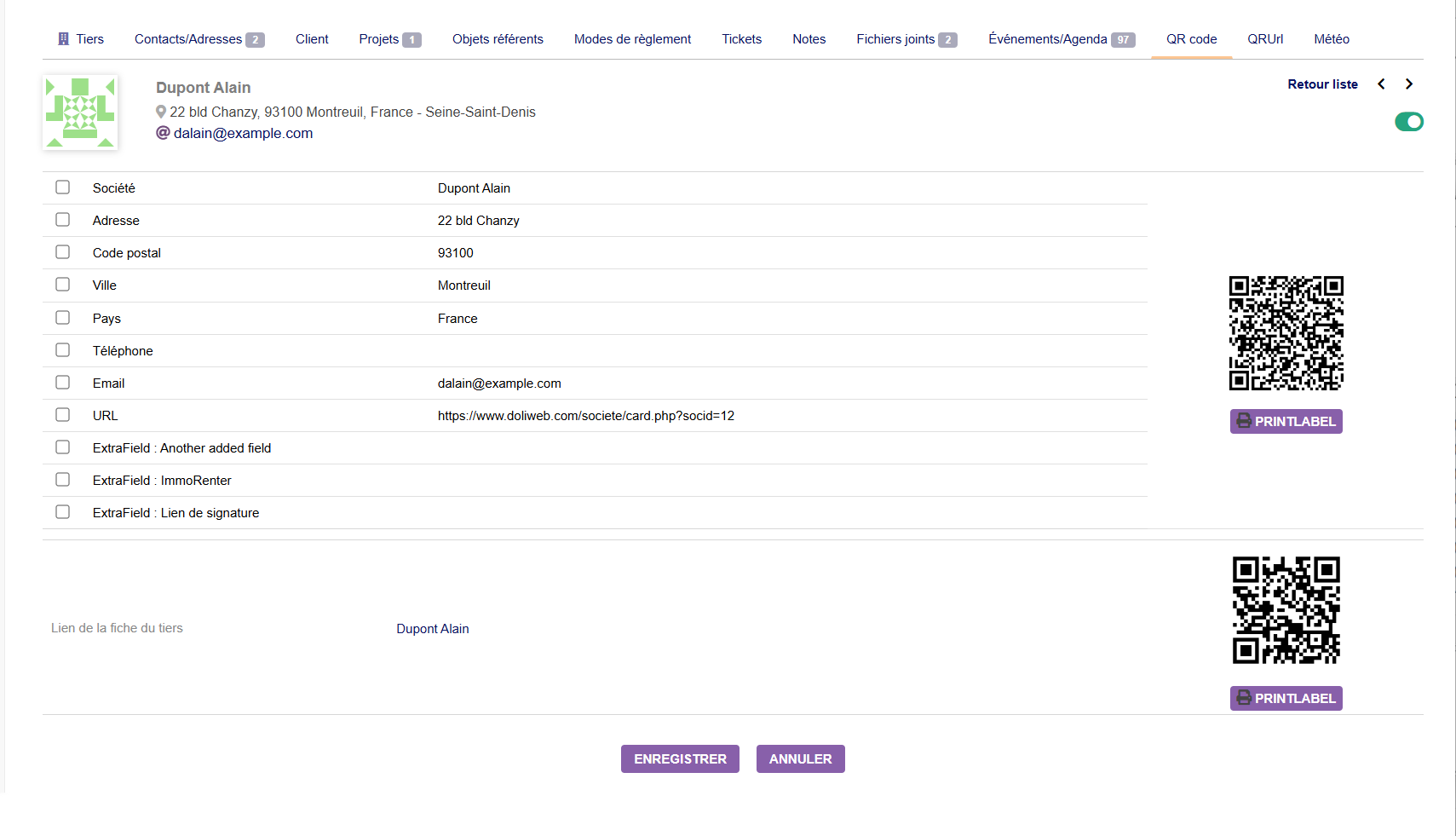
Task: Check the Téléphone checkbox
Action: [63, 350]
